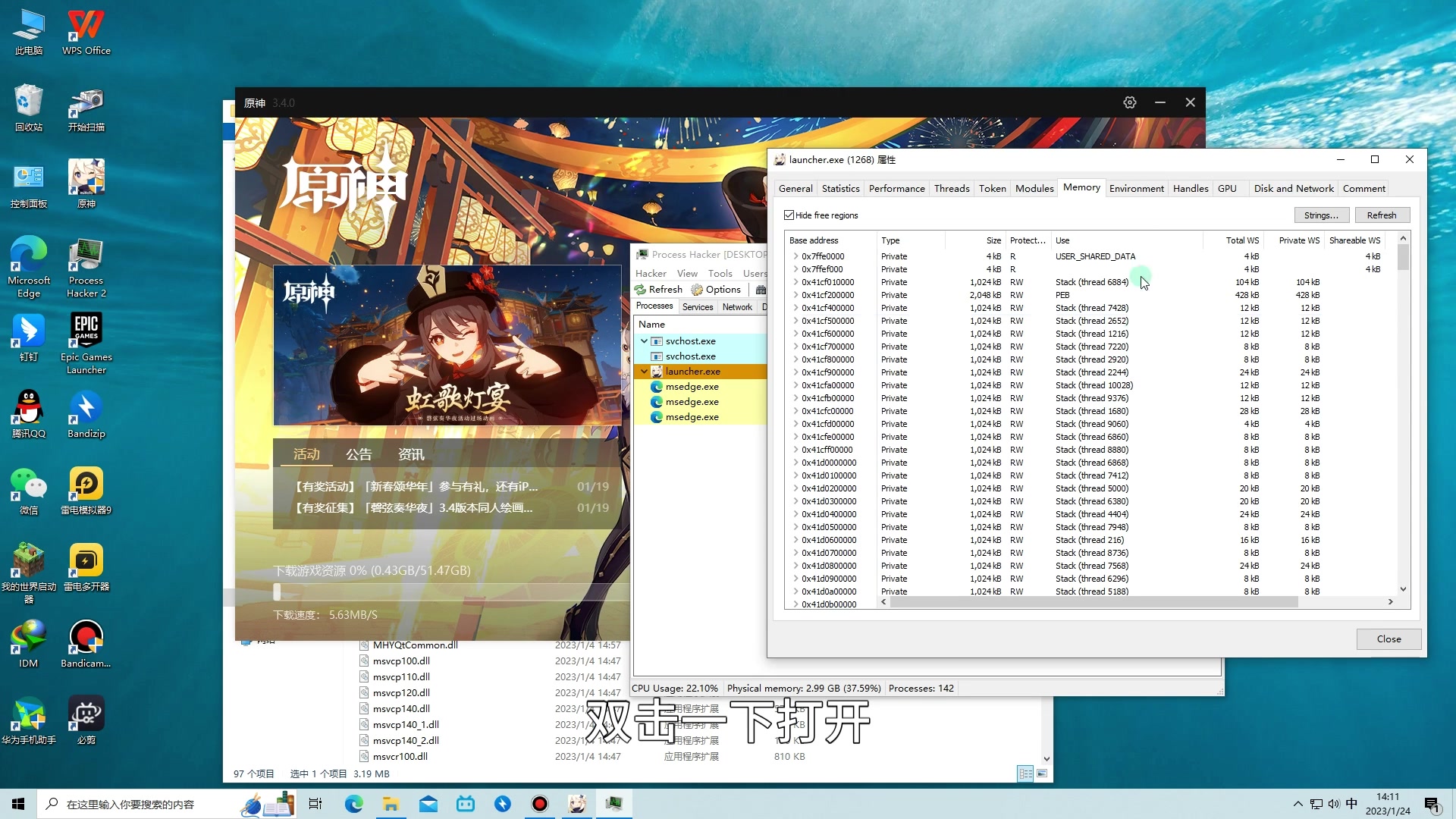
Task: Click the Bandicam record icon on taskbar
Action: click(x=539, y=804)
